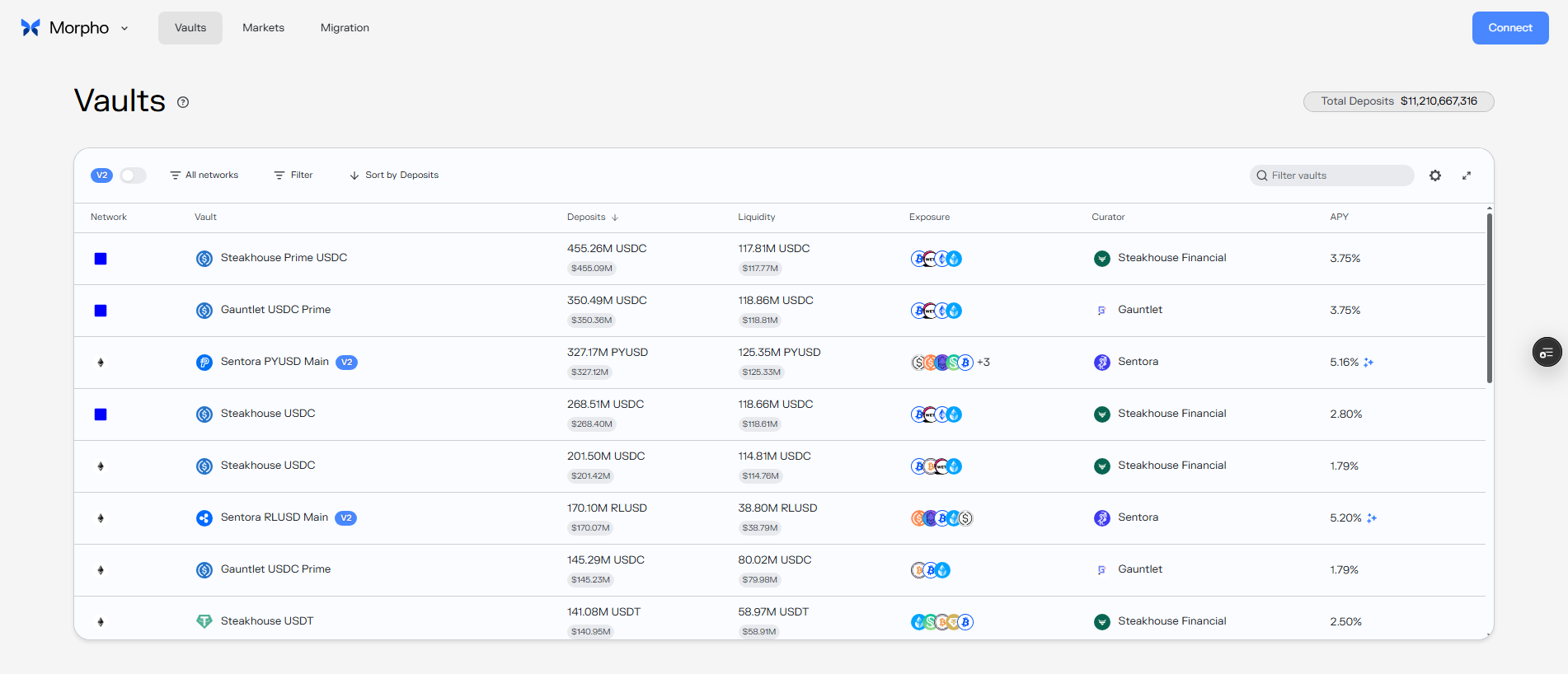The height and width of the screenshot is (674, 1568).
Task: Click the Connect wallet button
Action: 1510,28
